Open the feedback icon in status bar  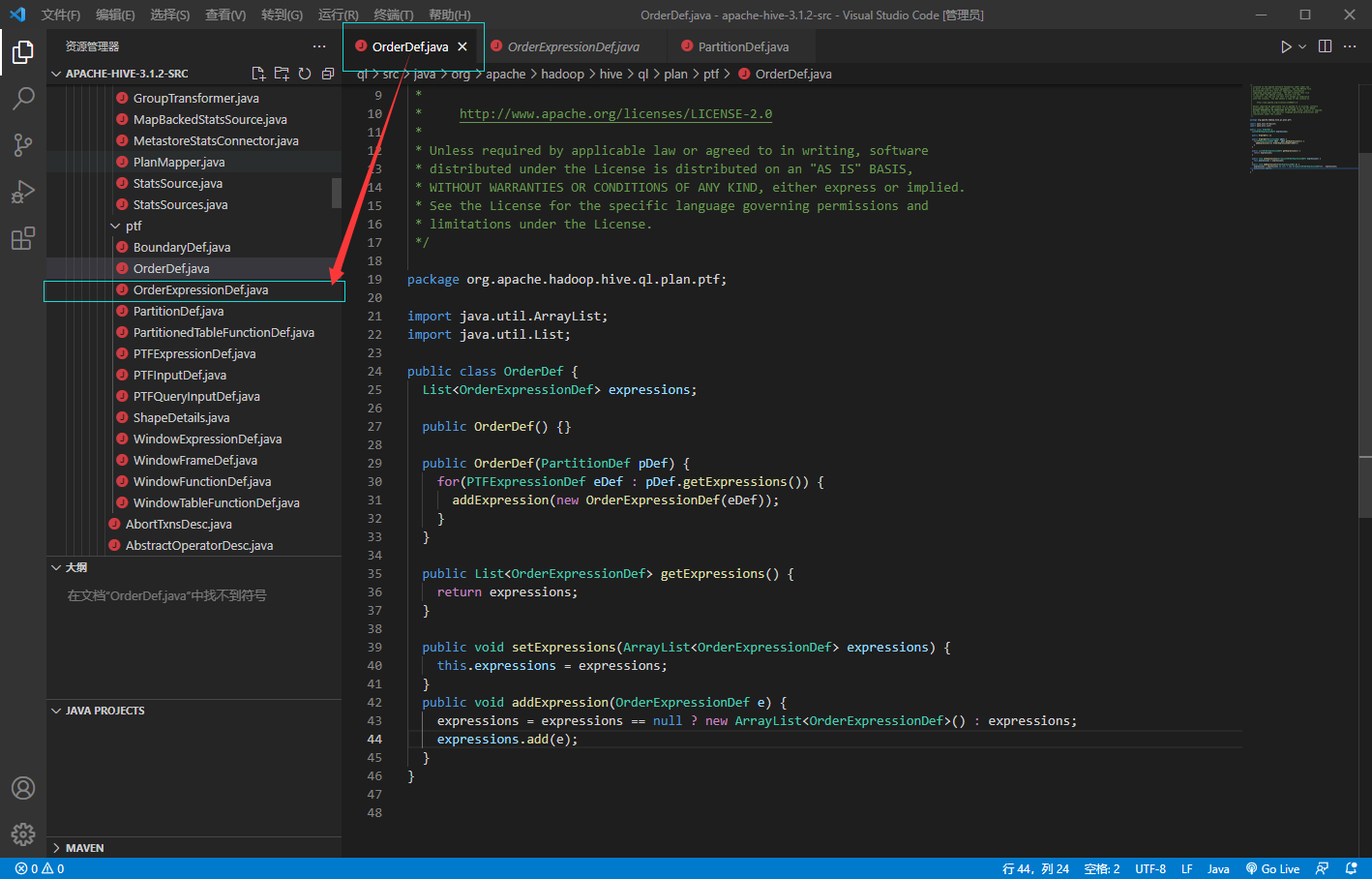click(1323, 869)
